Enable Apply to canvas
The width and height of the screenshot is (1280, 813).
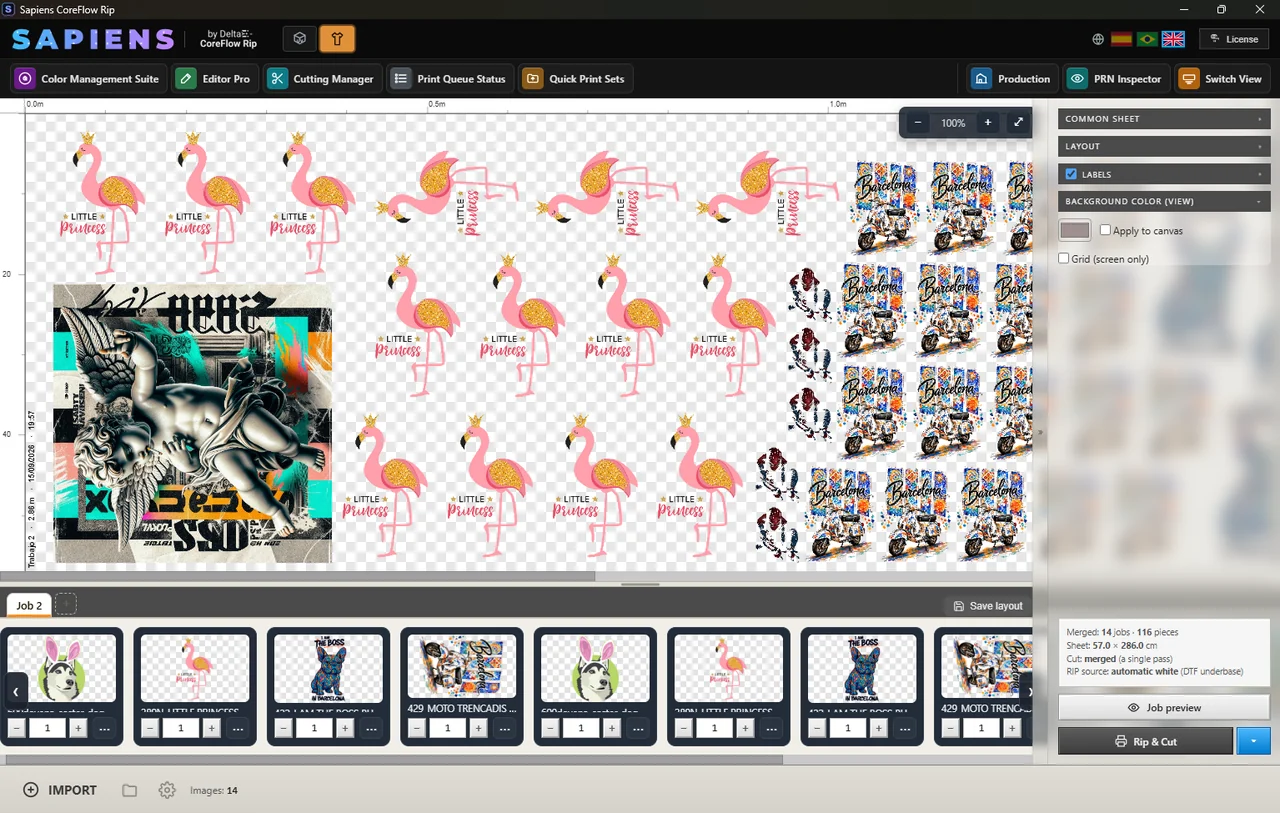[x=1105, y=230]
